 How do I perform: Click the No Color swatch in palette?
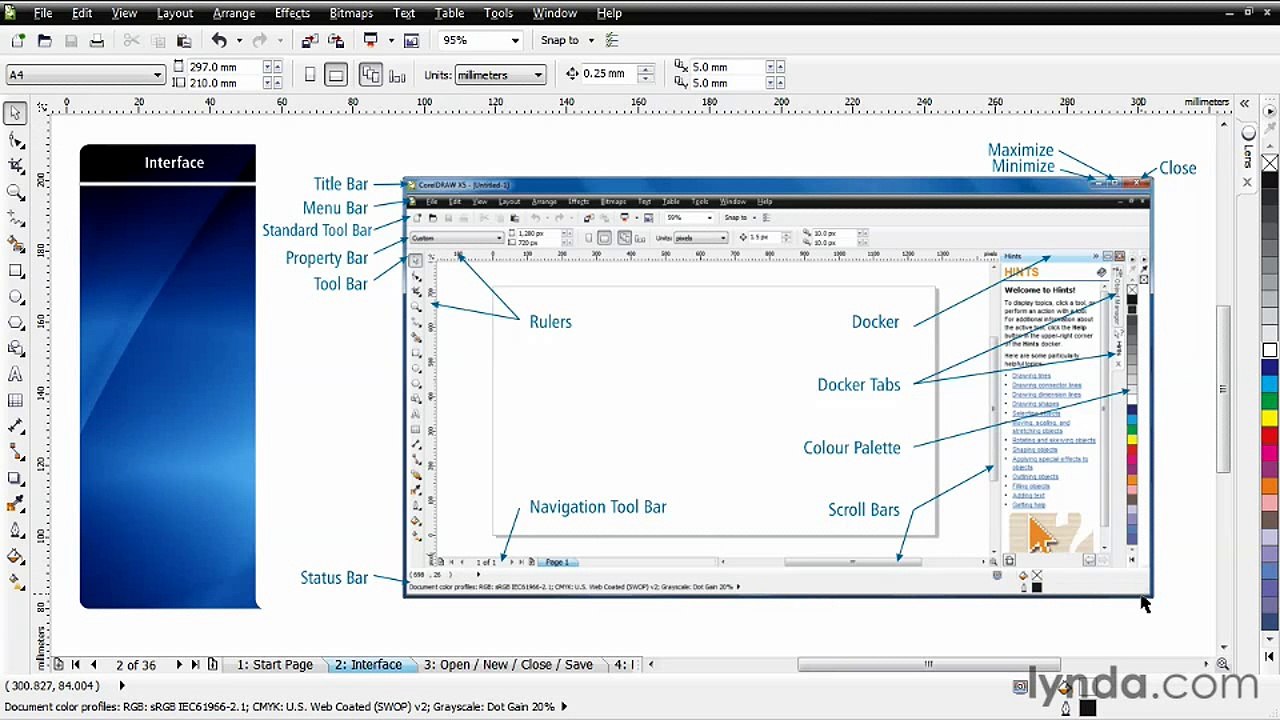[x=1270, y=163]
